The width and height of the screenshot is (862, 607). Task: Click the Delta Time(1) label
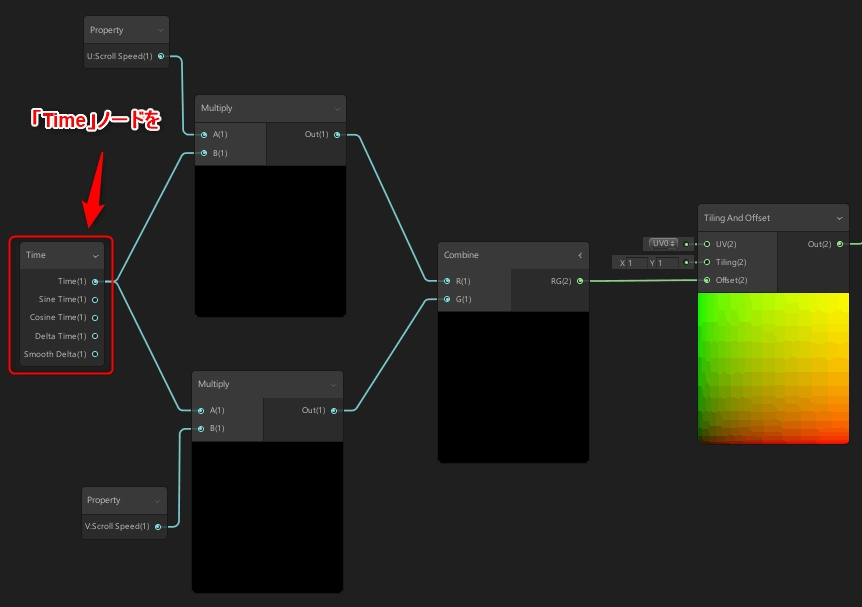tap(60, 336)
